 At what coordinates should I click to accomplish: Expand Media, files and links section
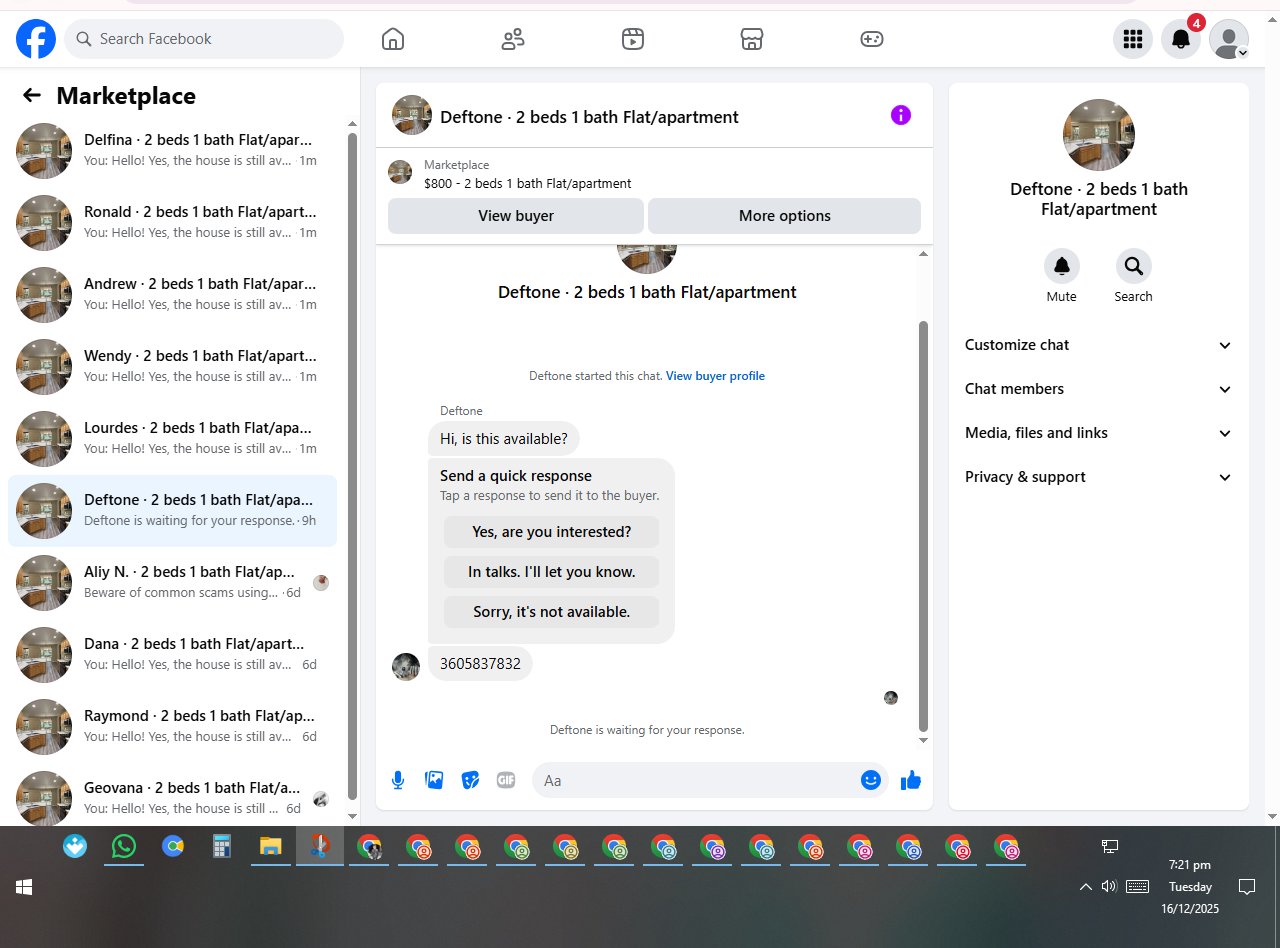point(1099,433)
